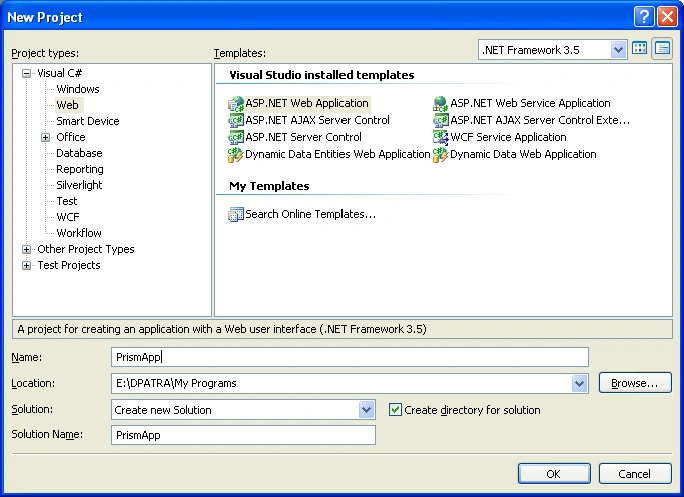684x497 pixels.
Task: Click ASP.NET AJAX Server Control label
Action: coord(317,120)
